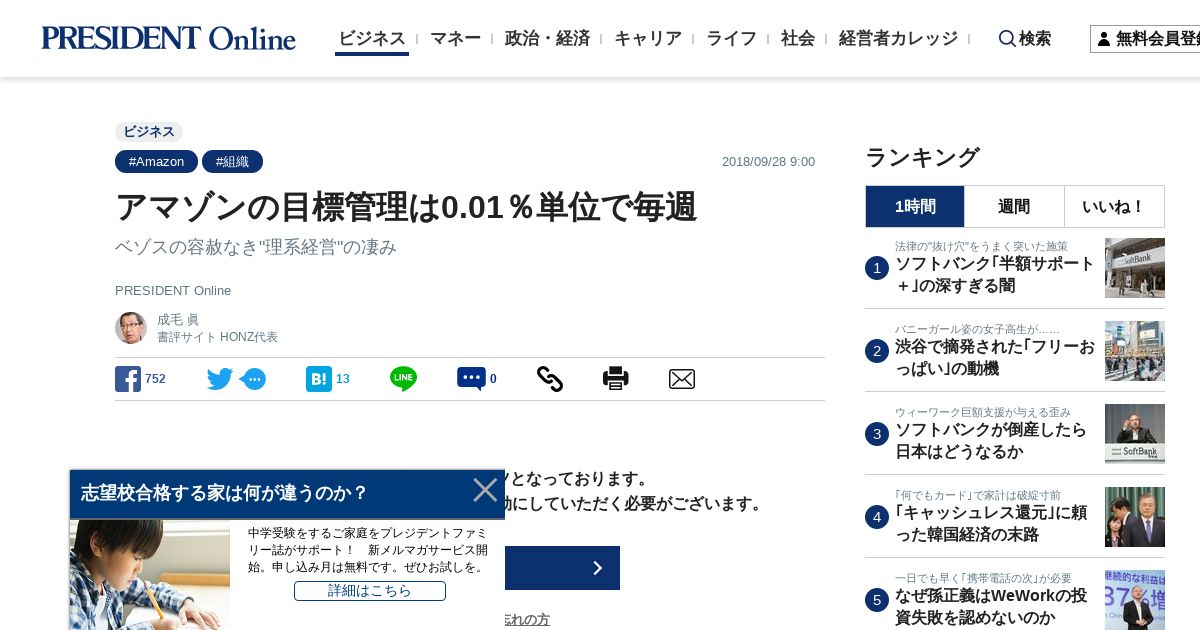This screenshot has height=630, width=1200.
Task: Open ranking article ソフトバンクが倒産したら
Action: pyautogui.click(x=990, y=441)
